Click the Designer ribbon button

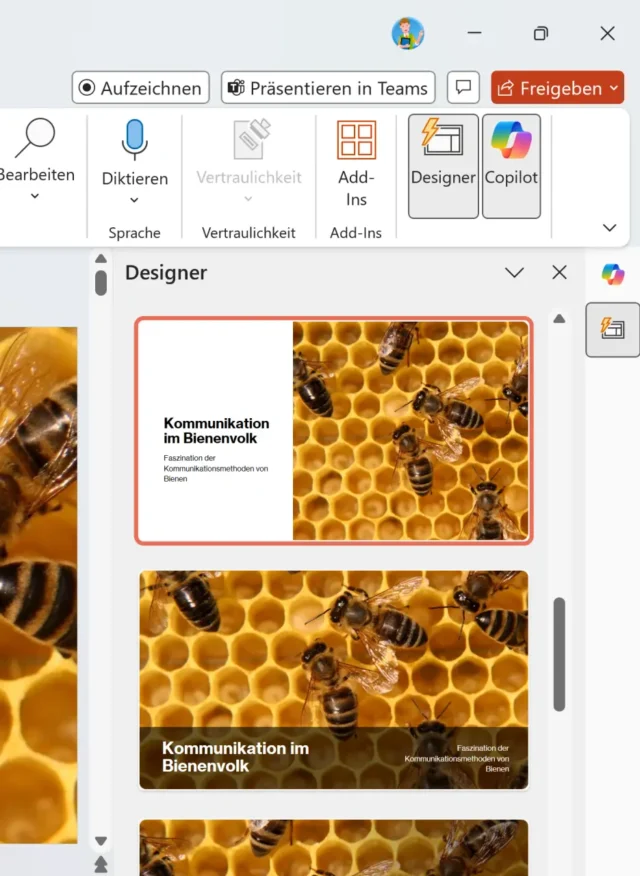click(x=443, y=165)
